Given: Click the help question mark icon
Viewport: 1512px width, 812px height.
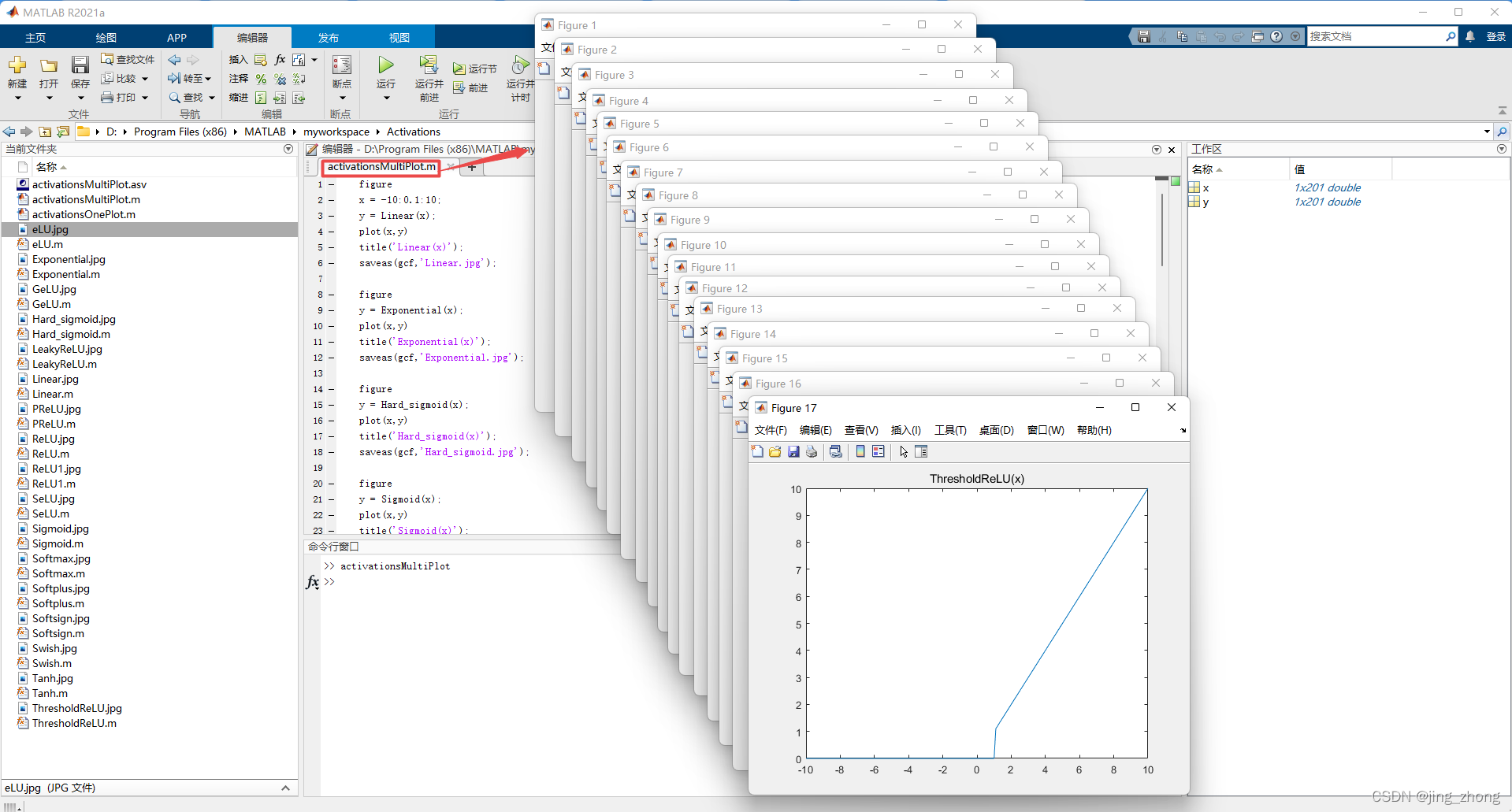Looking at the screenshot, I should click(x=1276, y=36).
